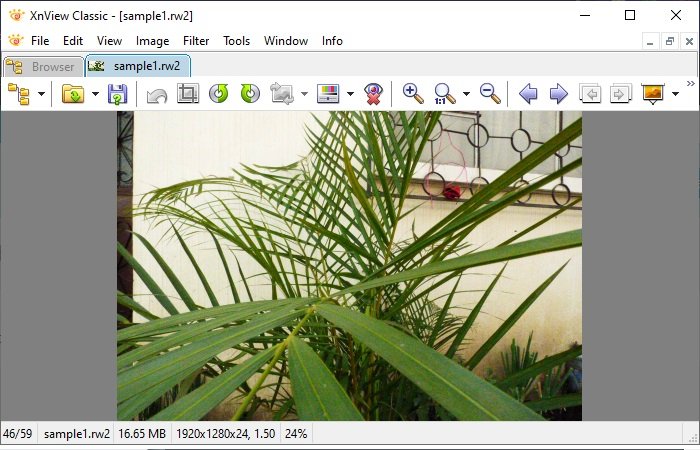The height and width of the screenshot is (450, 700).
Task: Click the Zoom Out magnifier icon
Action: [x=490, y=94]
